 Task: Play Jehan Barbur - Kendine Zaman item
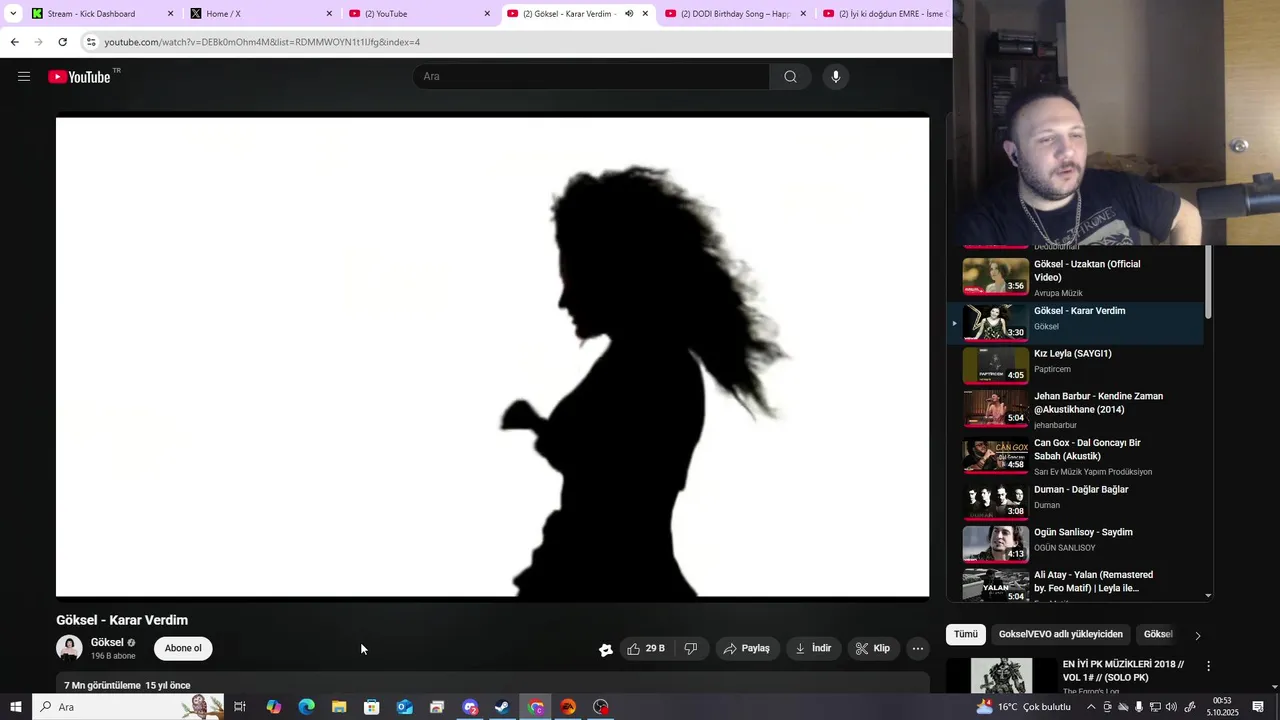1075,409
